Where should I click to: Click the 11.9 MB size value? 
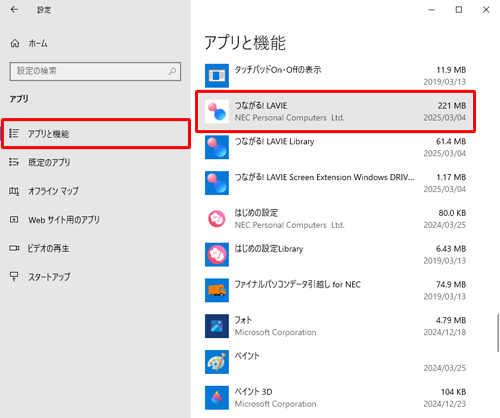pos(451,70)
